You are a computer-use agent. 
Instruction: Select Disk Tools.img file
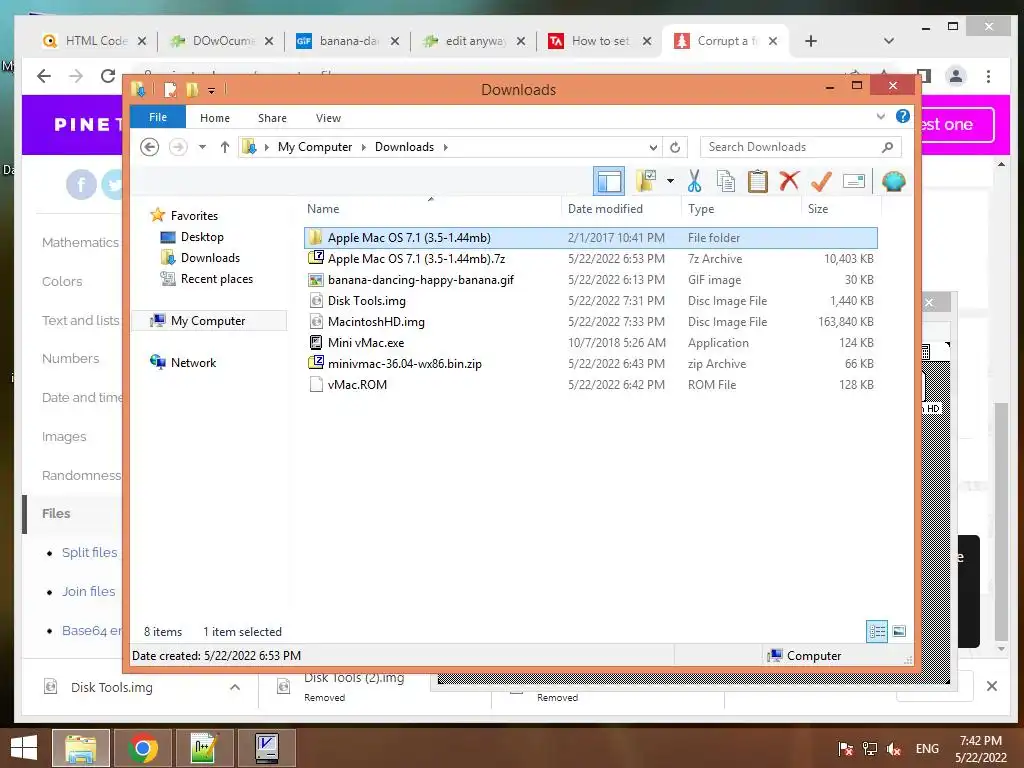tap(590, 300)
